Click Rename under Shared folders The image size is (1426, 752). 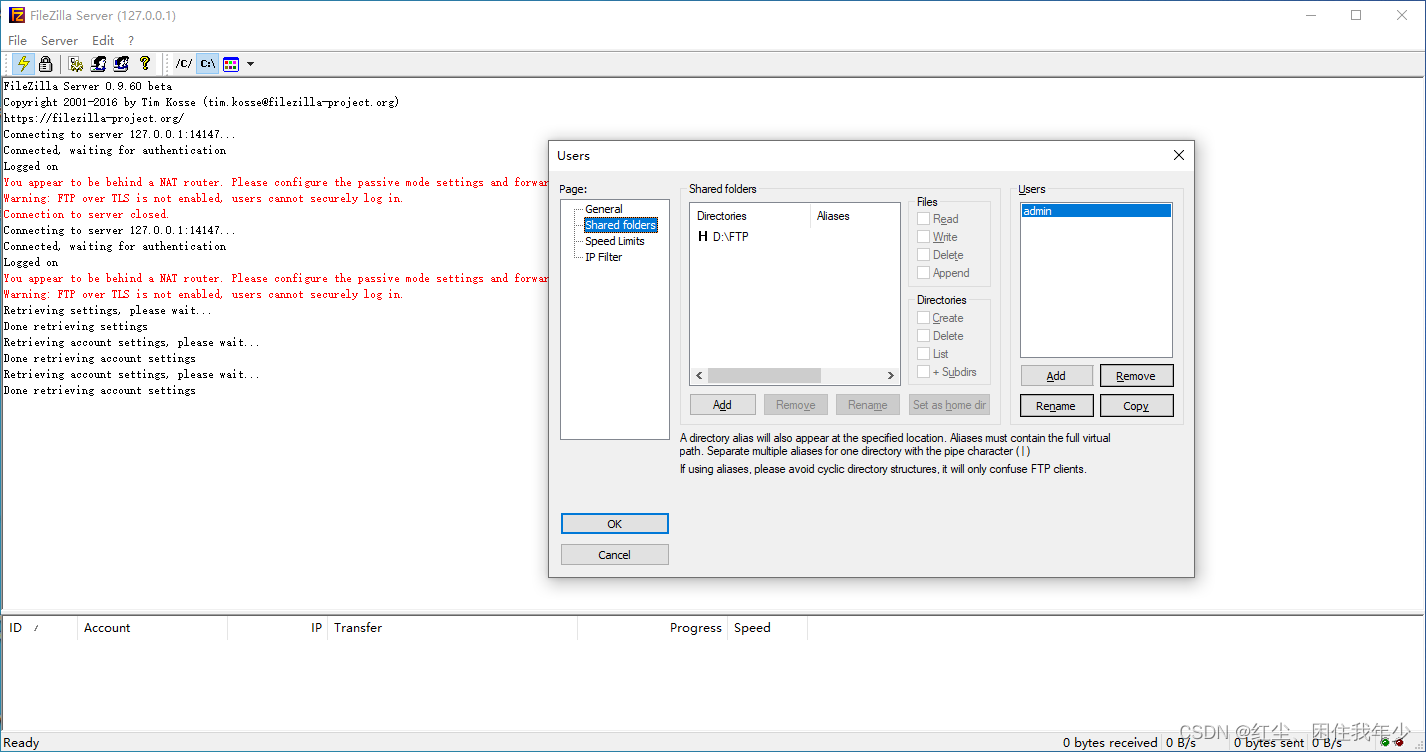pos(868,405)
